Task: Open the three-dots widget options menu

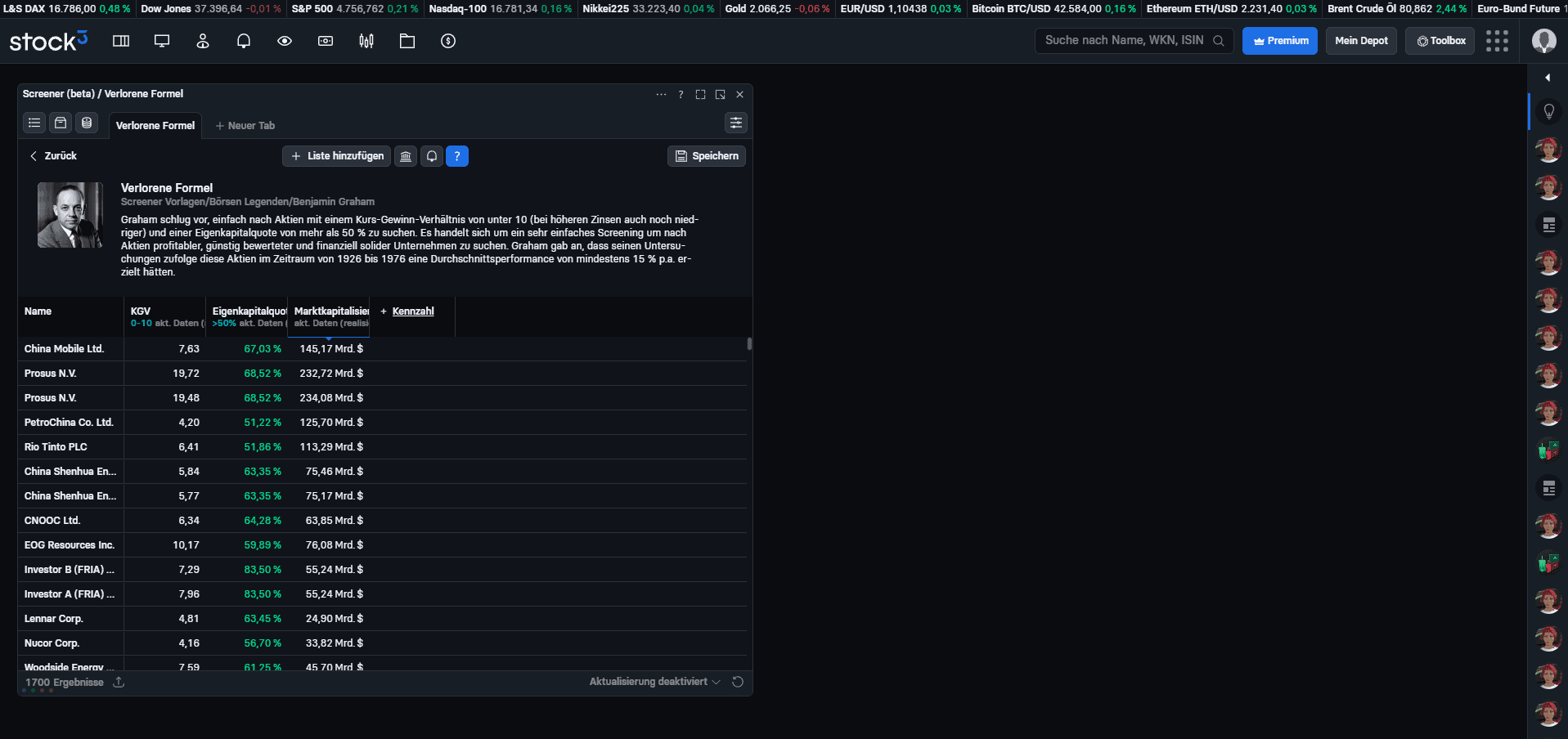Action: (x=661, y=95)
